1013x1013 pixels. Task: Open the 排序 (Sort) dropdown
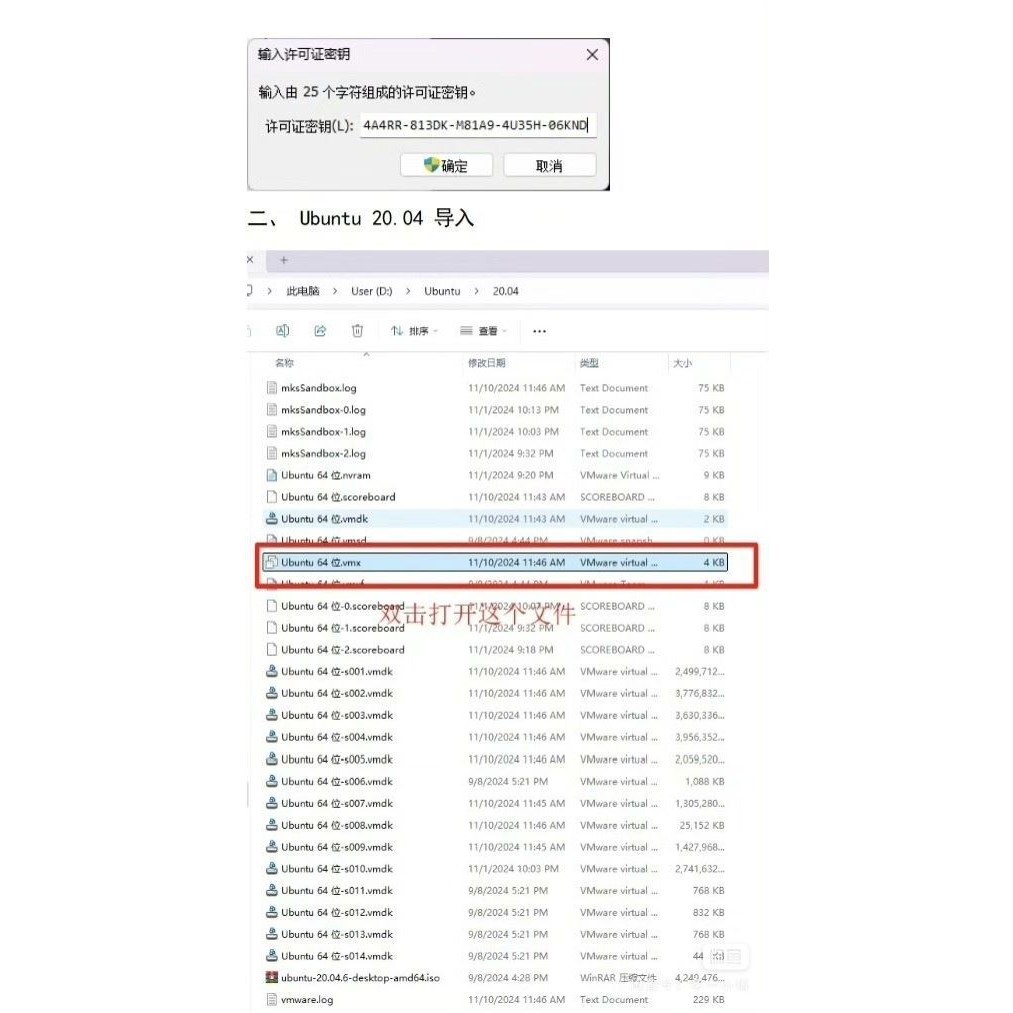click(x=414, y=330)
